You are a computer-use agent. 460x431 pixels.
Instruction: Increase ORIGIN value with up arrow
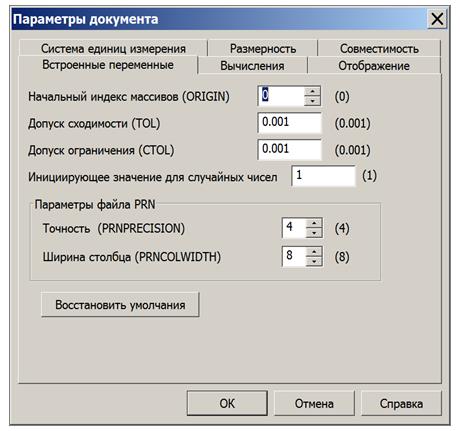tap(312, 91)
